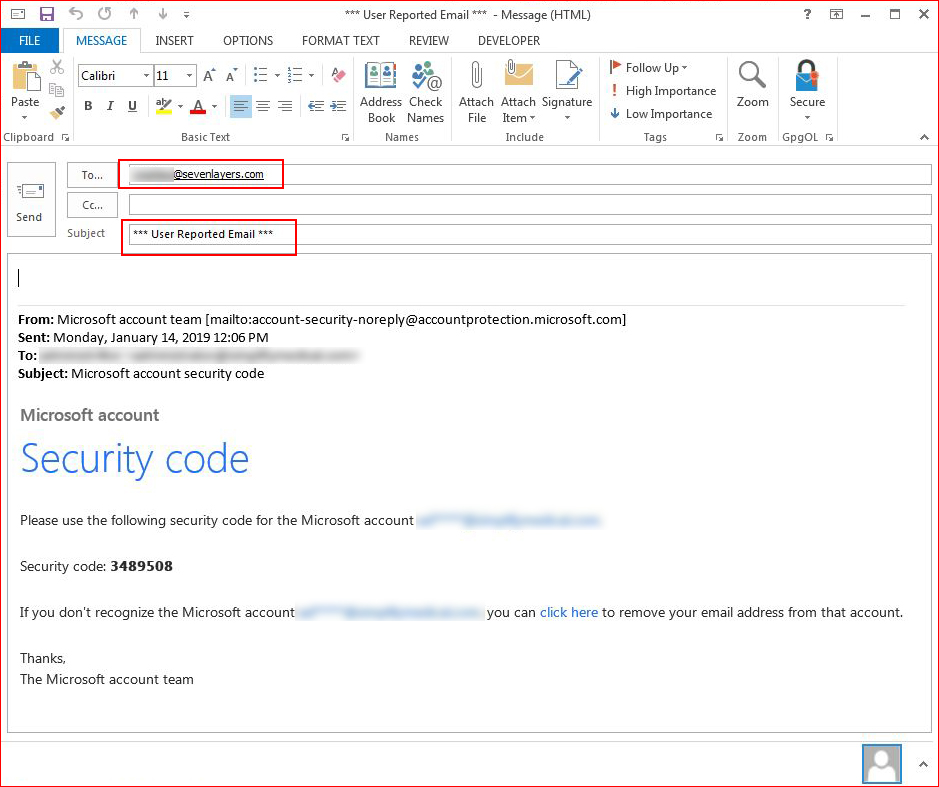939x787 pixels.
Task: Click the Cut scissors icon
Action: coord(57,67)
